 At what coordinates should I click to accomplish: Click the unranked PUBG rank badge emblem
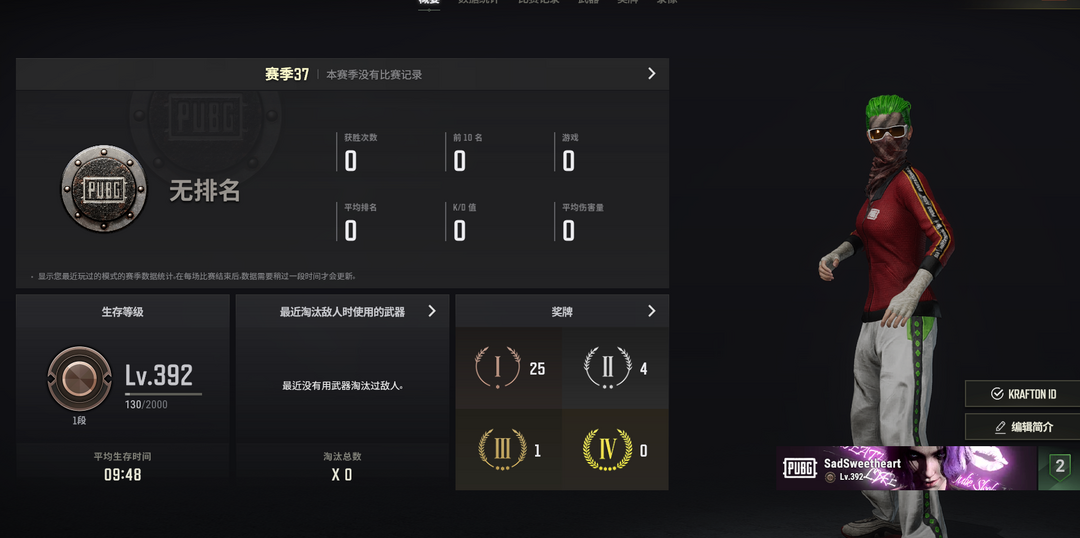tap(104, 189)
